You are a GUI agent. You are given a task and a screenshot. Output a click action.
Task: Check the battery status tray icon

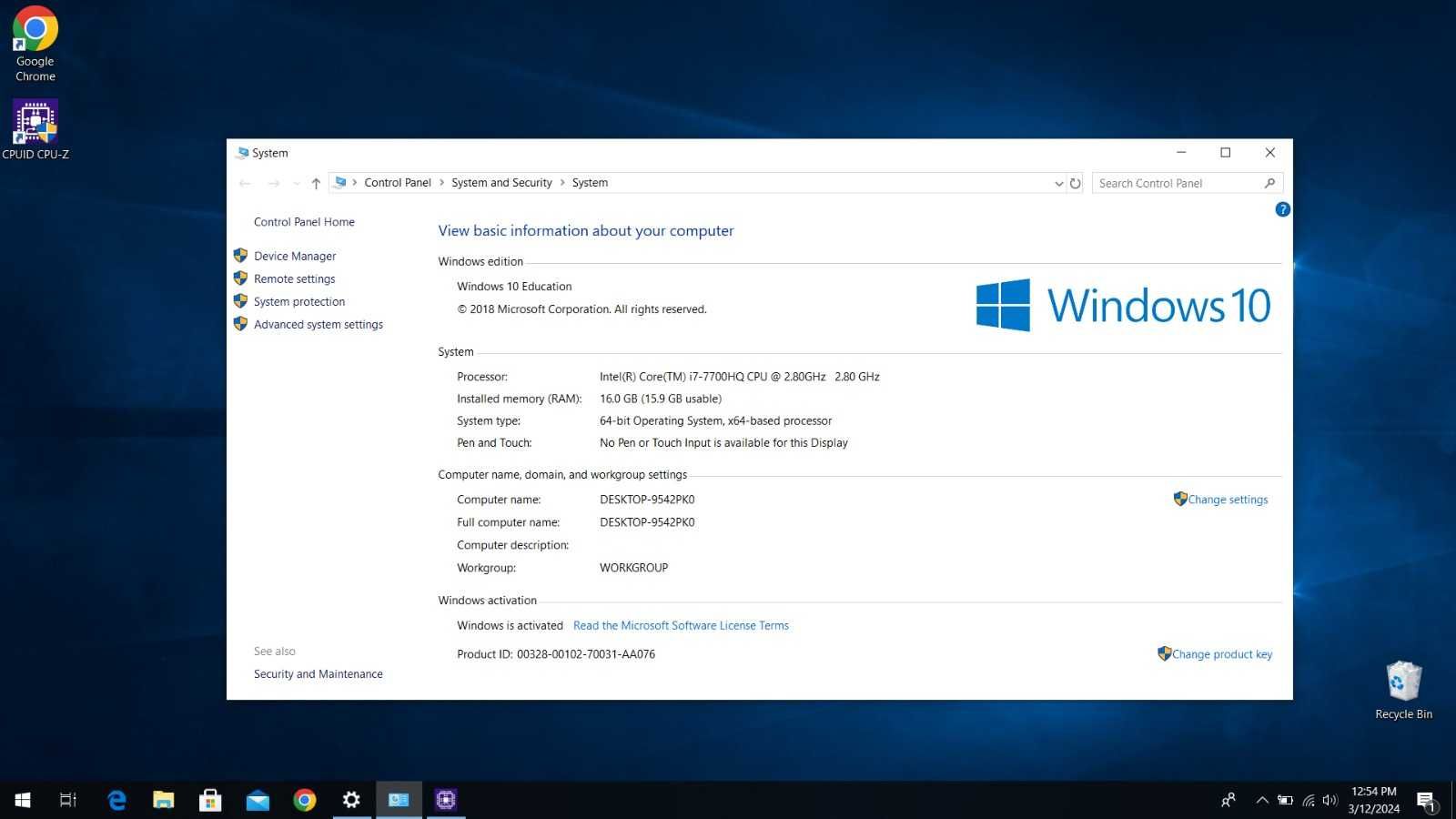(1285, 800)
